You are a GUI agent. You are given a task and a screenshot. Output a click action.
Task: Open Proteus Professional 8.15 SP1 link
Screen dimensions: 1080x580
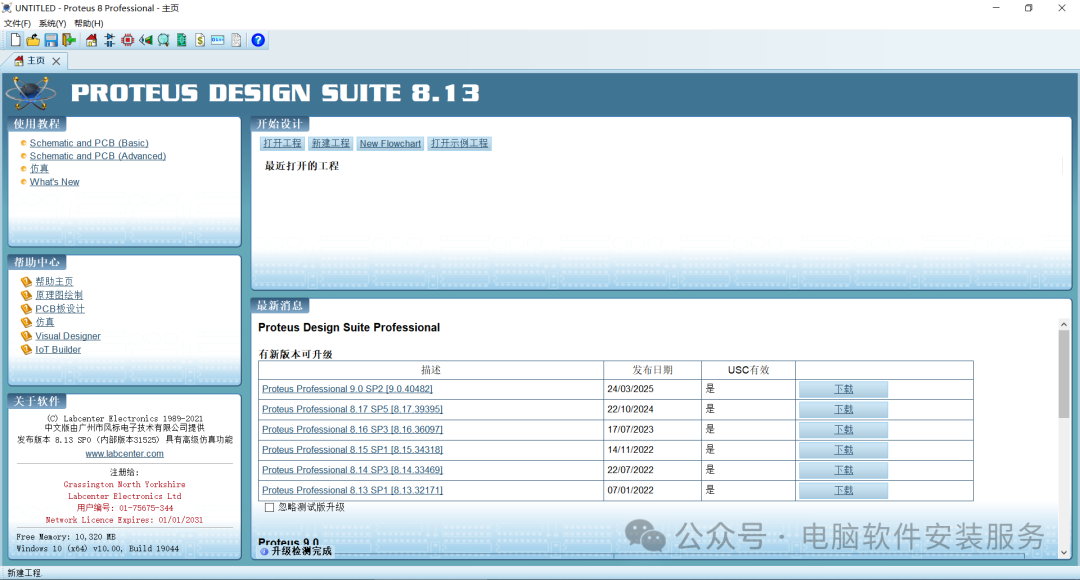(352, 450)
